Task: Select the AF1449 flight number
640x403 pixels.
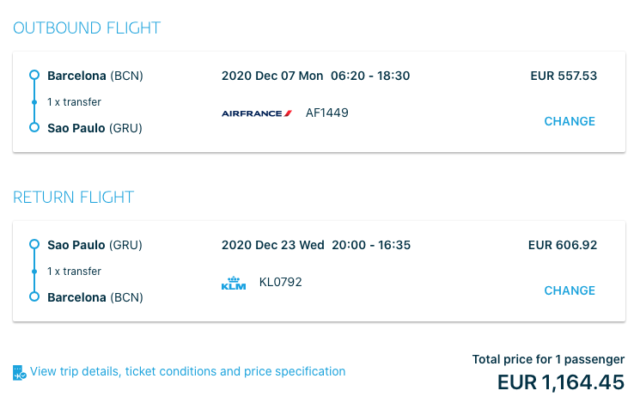Action: (x=327, y=113)
